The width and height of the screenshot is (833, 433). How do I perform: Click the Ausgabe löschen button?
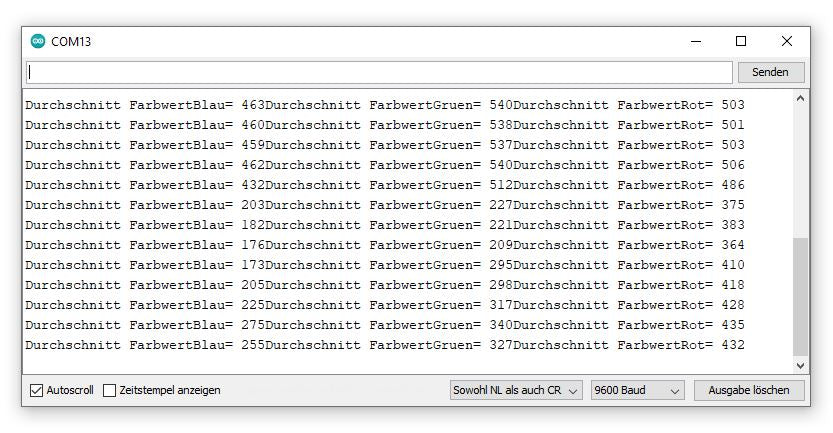(749, 390)
